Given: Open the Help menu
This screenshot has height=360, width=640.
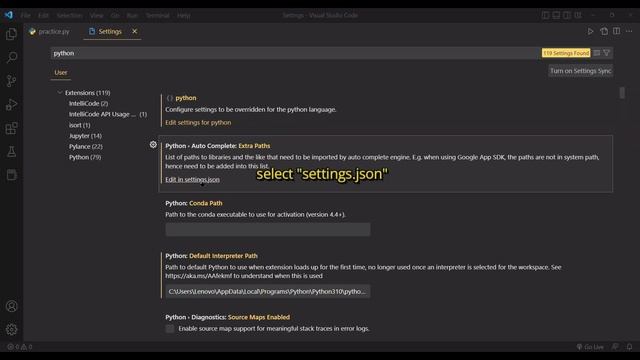Looking at the screenshot, I should coord(183,15).
